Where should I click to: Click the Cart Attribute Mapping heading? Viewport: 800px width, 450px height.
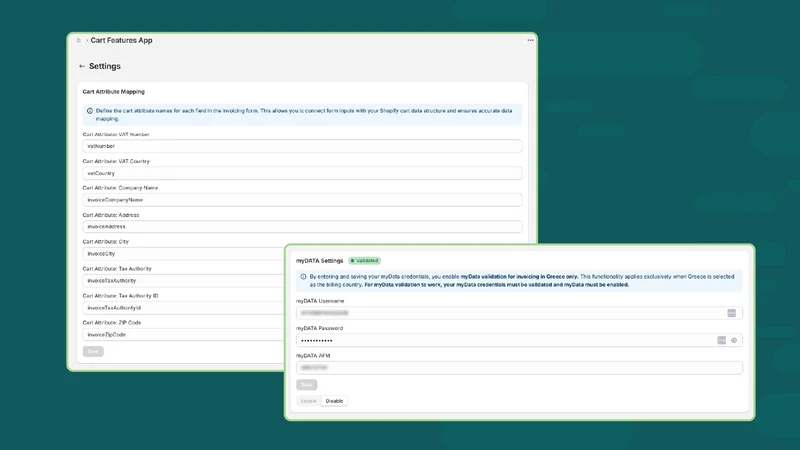[x=114, y=92]
